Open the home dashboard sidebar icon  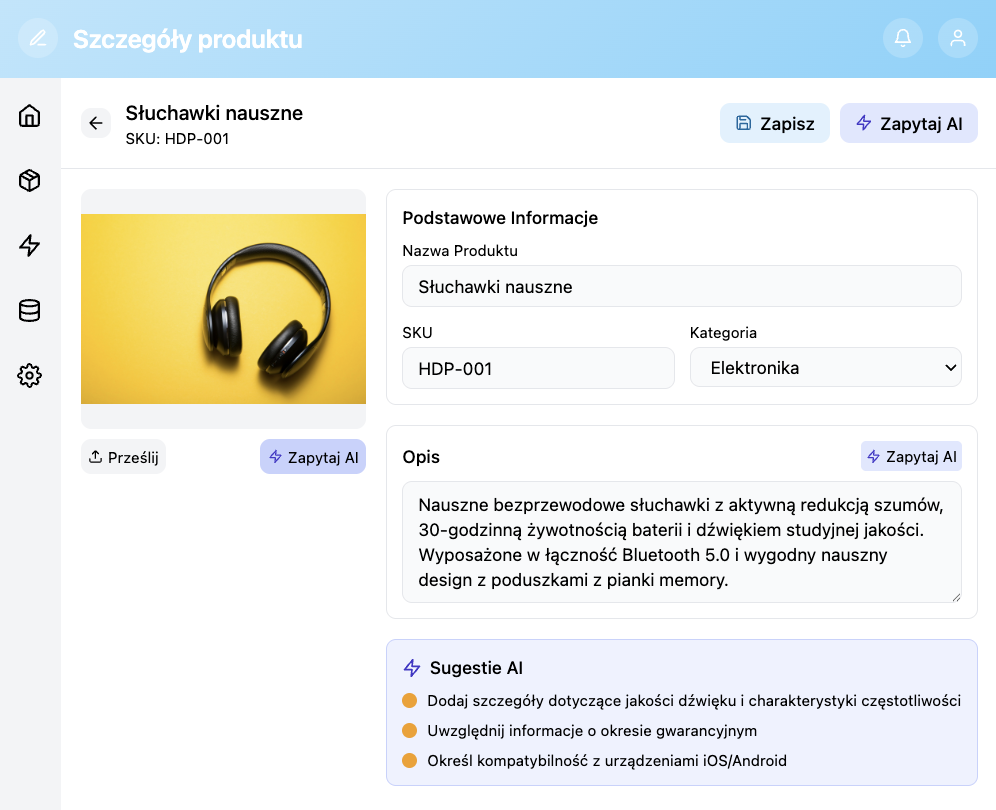(x=30, y=116)
